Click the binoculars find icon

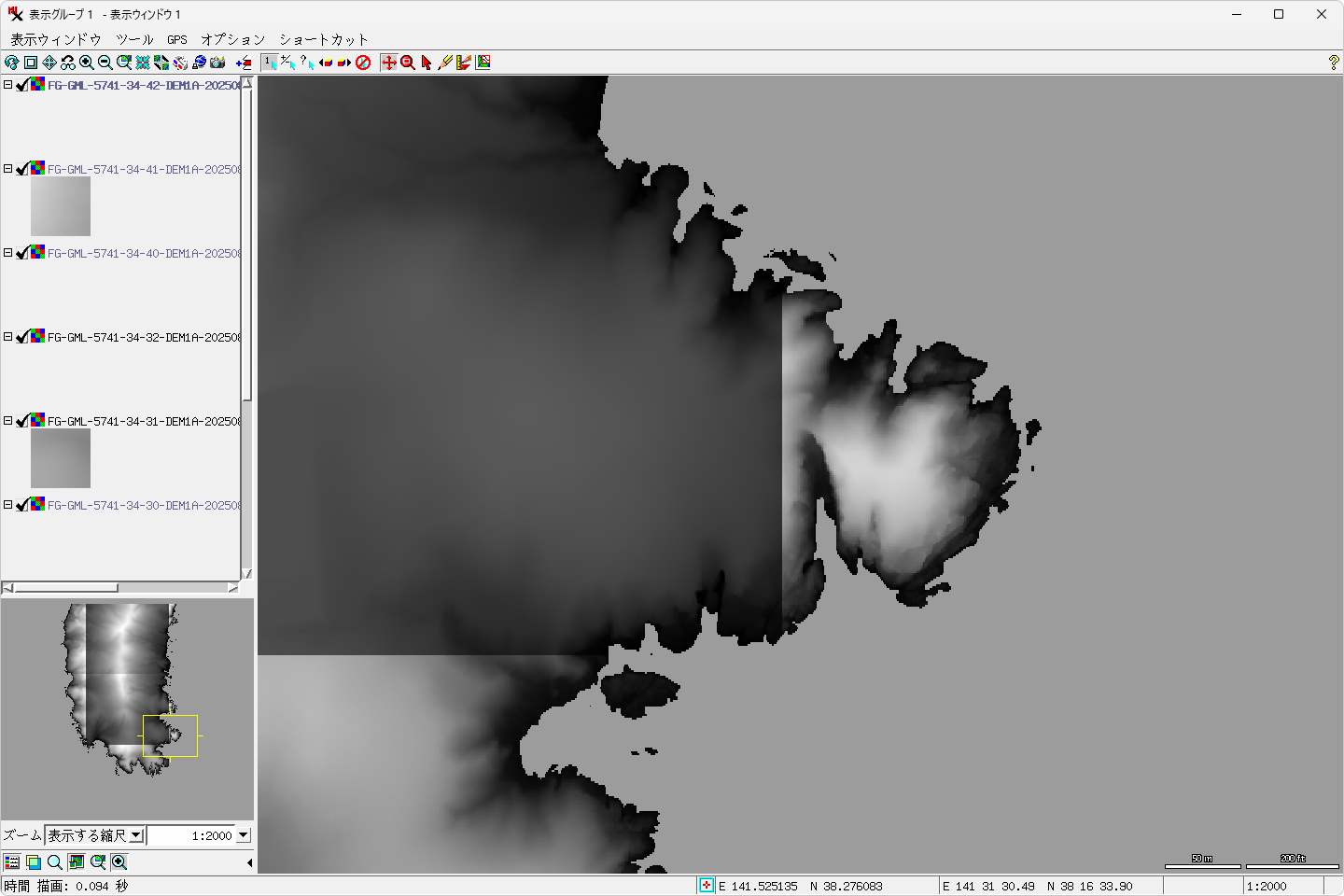(68, 63)
